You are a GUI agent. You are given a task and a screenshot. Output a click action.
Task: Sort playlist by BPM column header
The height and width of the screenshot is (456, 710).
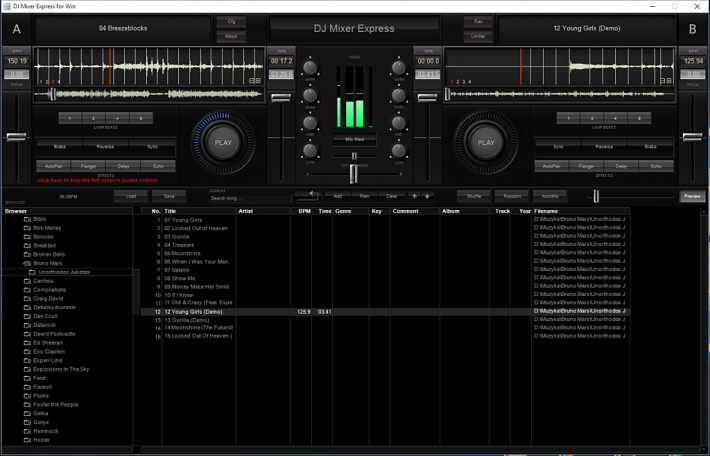[x=301, y=211]
